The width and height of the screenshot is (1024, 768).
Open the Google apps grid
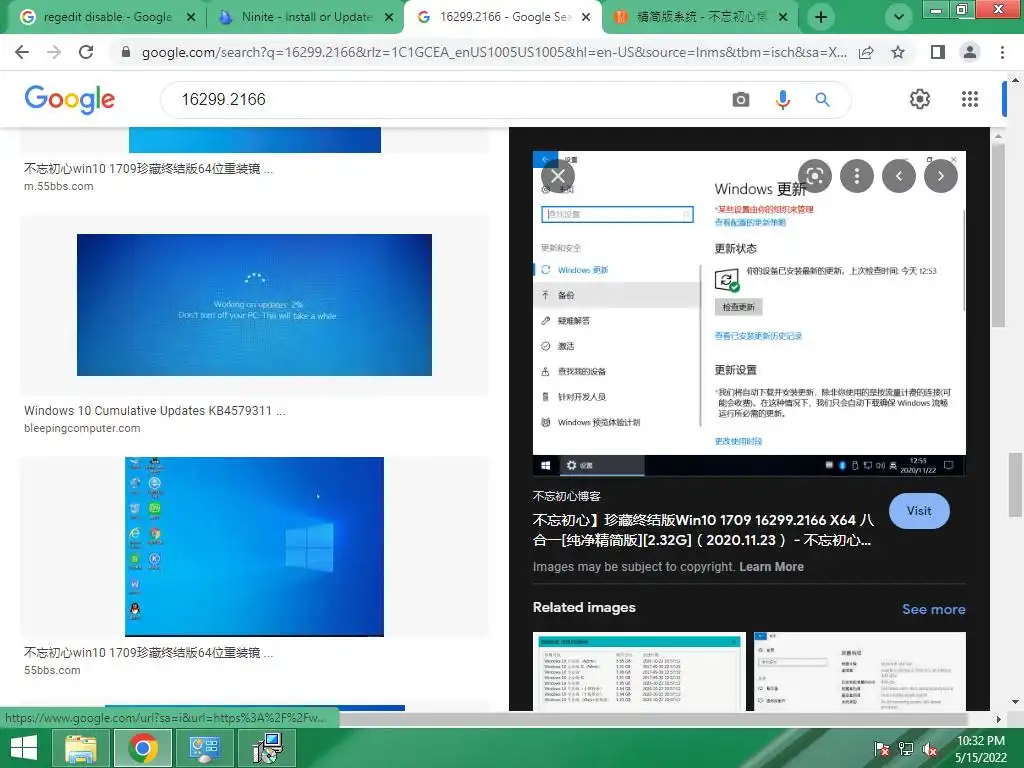pos(970,99)
